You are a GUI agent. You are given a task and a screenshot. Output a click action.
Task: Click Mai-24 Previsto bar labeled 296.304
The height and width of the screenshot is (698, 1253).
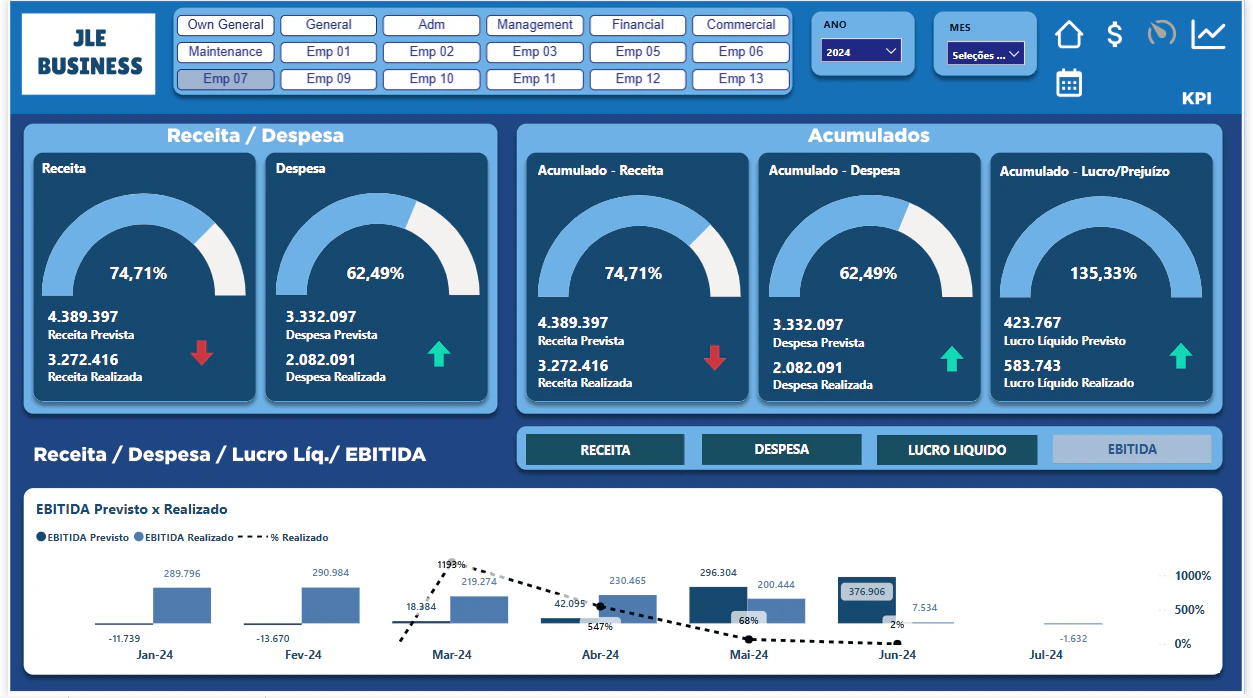tap(718, 606)
